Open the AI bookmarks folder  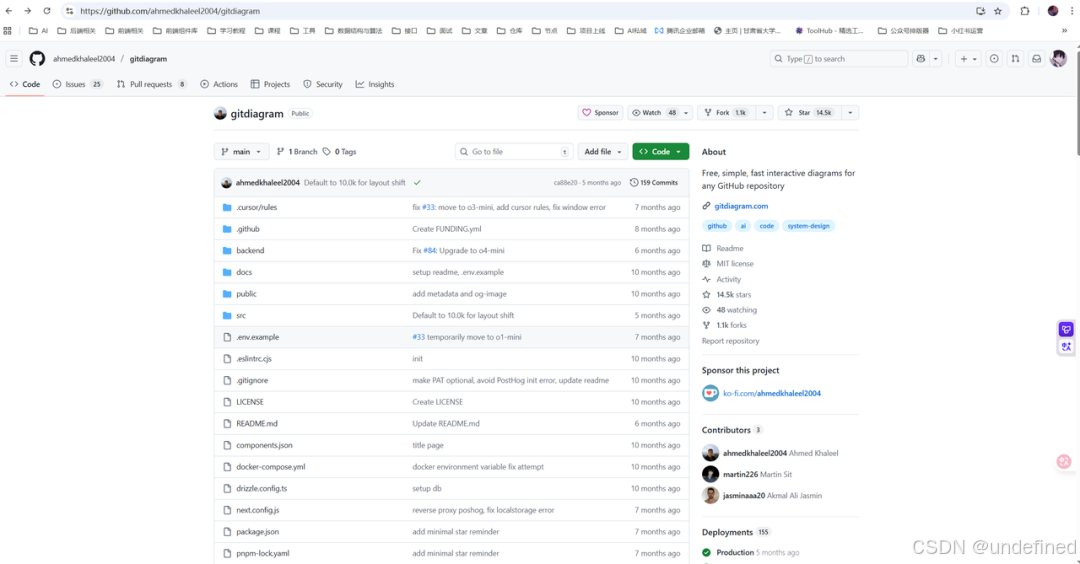click(x=39, y=30)
